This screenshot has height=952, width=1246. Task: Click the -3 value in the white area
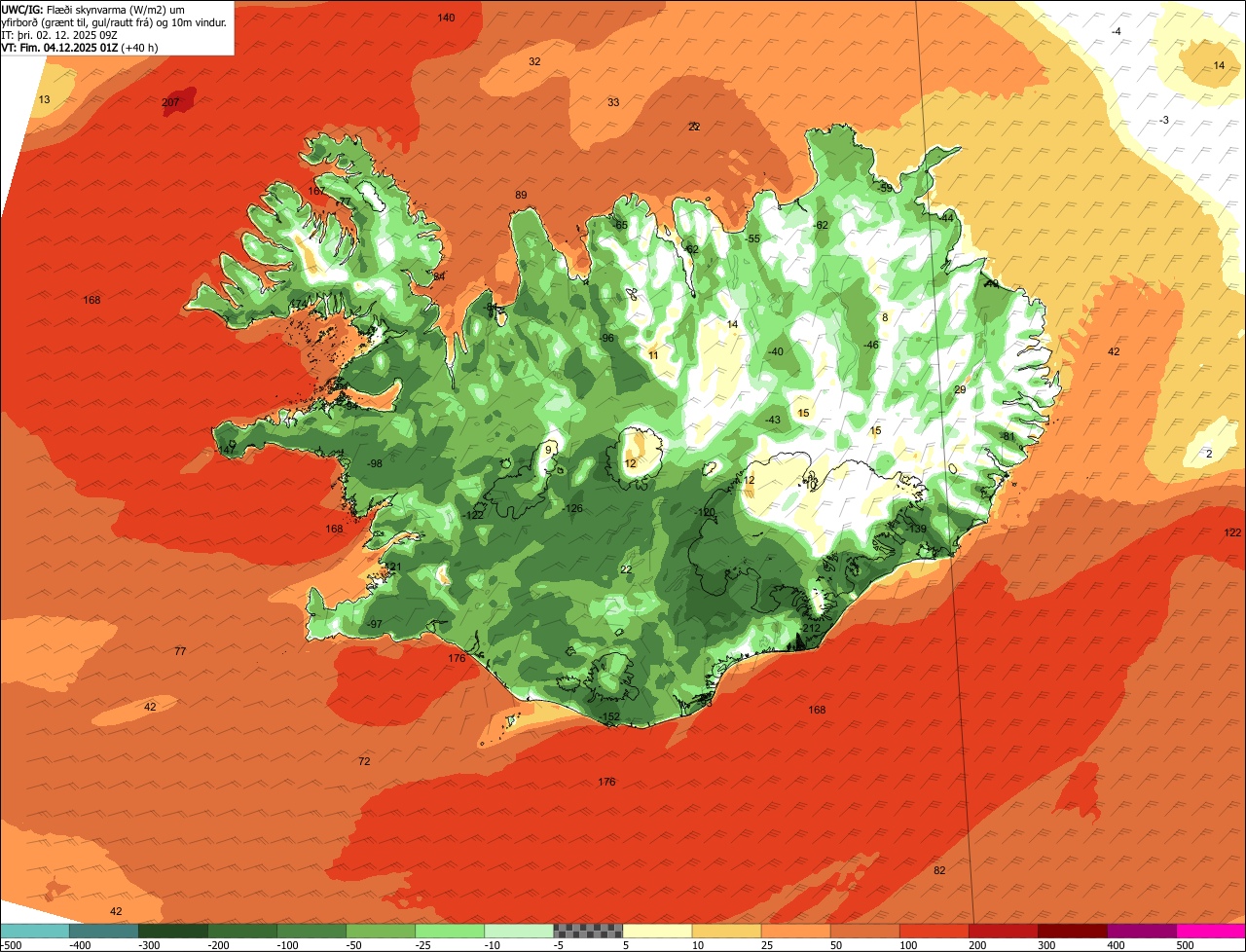tap(1164, 120)
